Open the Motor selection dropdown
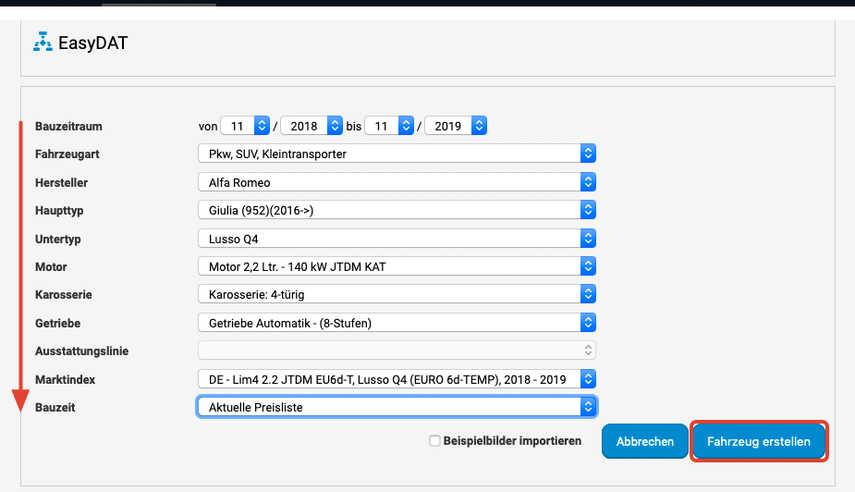This screenshot has width=855, height=492. [397, 266]
